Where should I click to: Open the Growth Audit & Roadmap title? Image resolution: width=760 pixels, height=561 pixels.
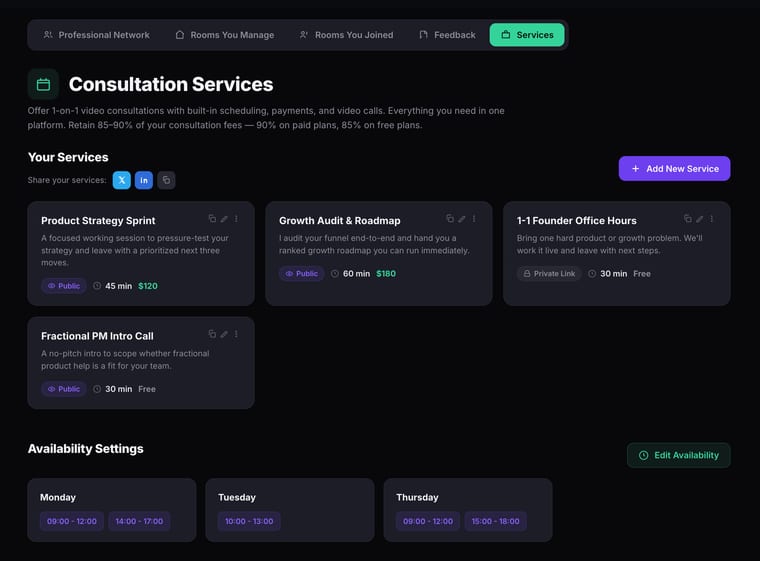point(340,221)
